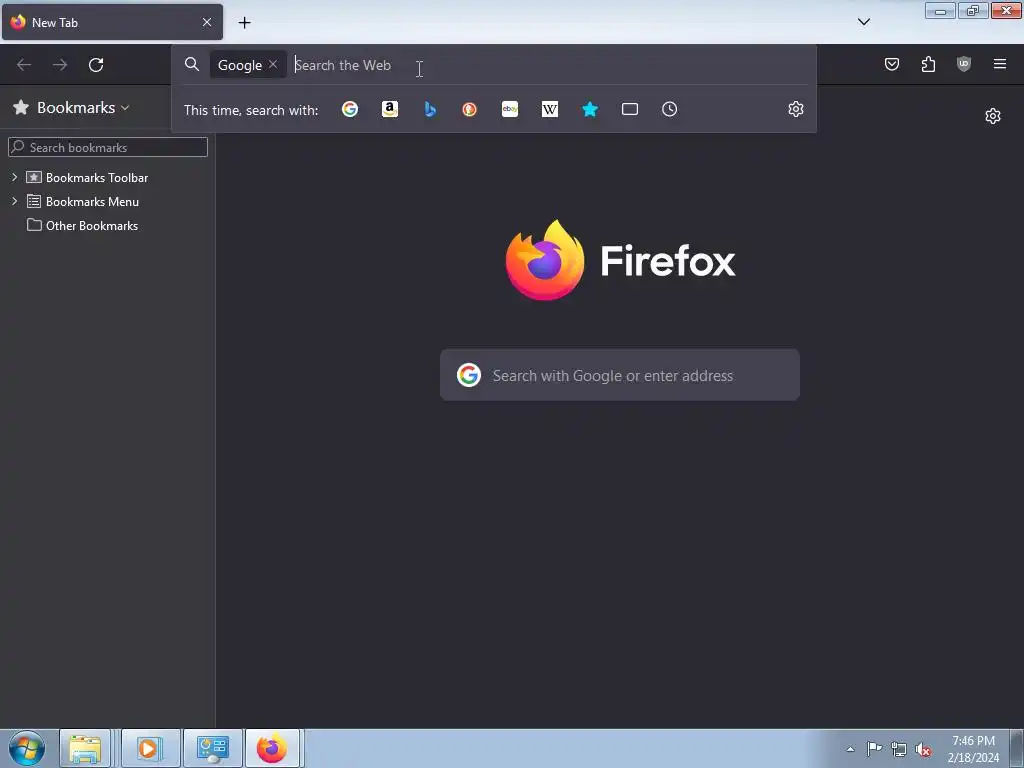Search this time with DuckDuckGo icon
The image size is (1024, 768).
click(470, 109)
